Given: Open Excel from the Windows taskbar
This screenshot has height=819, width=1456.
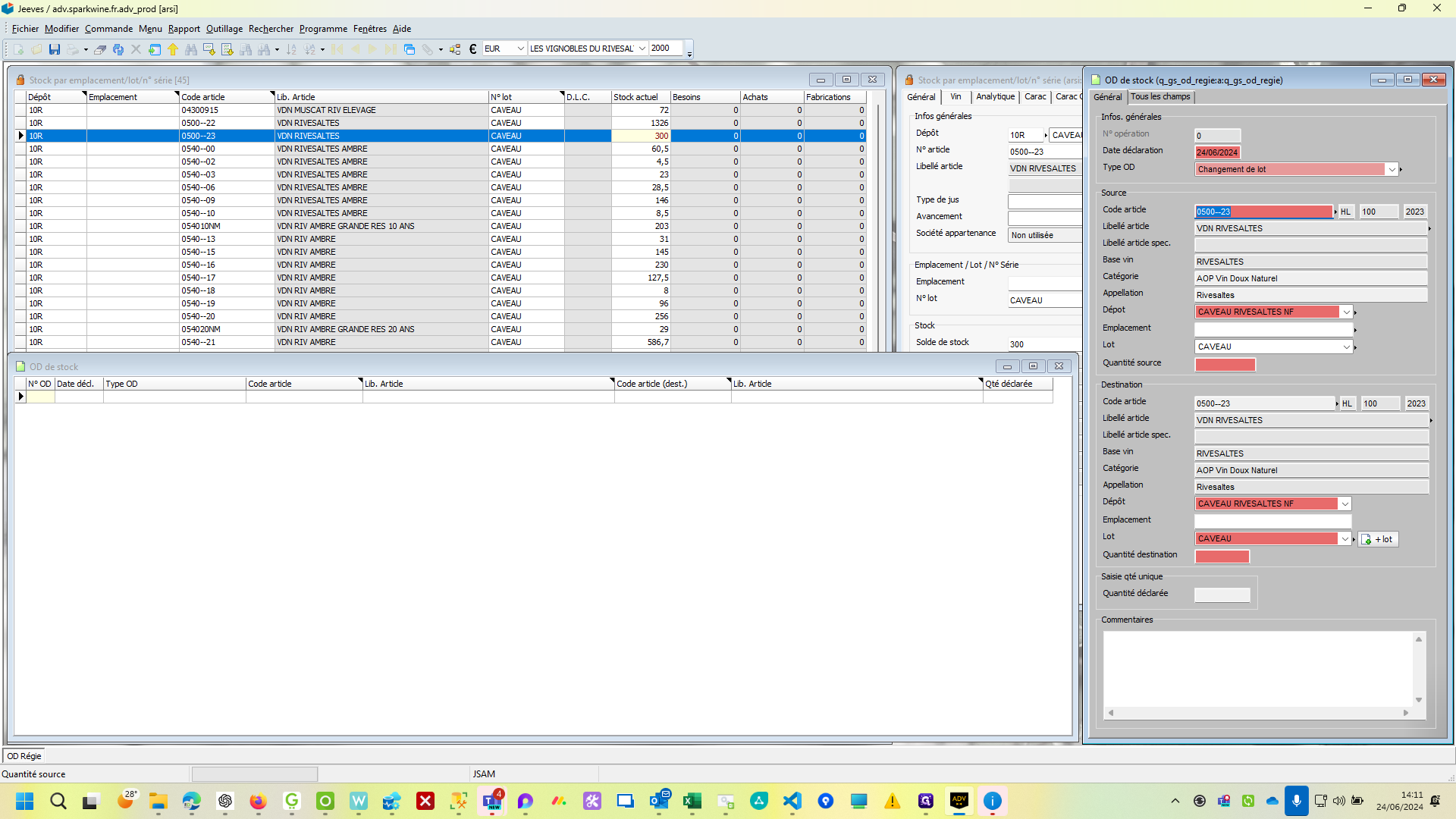Looking at the screenshot, I should point(692,801).
